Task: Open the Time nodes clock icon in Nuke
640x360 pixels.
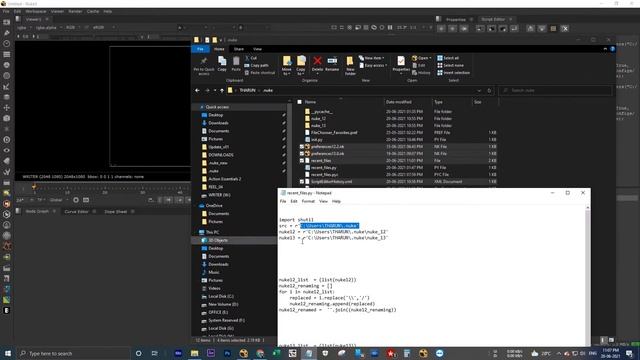Action: pyautogui.click(x=7, y=43)
